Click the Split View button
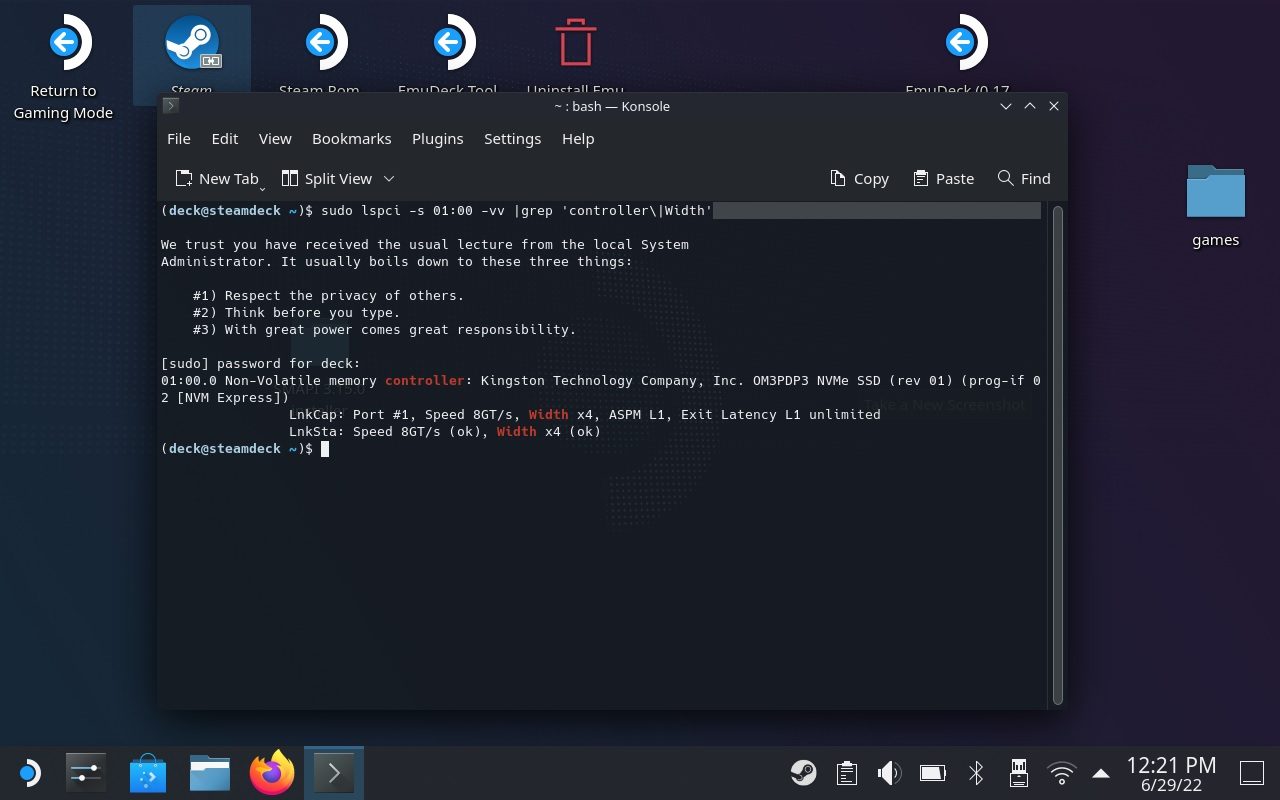This screenshot has height=800, width=1280. [327, 178]
